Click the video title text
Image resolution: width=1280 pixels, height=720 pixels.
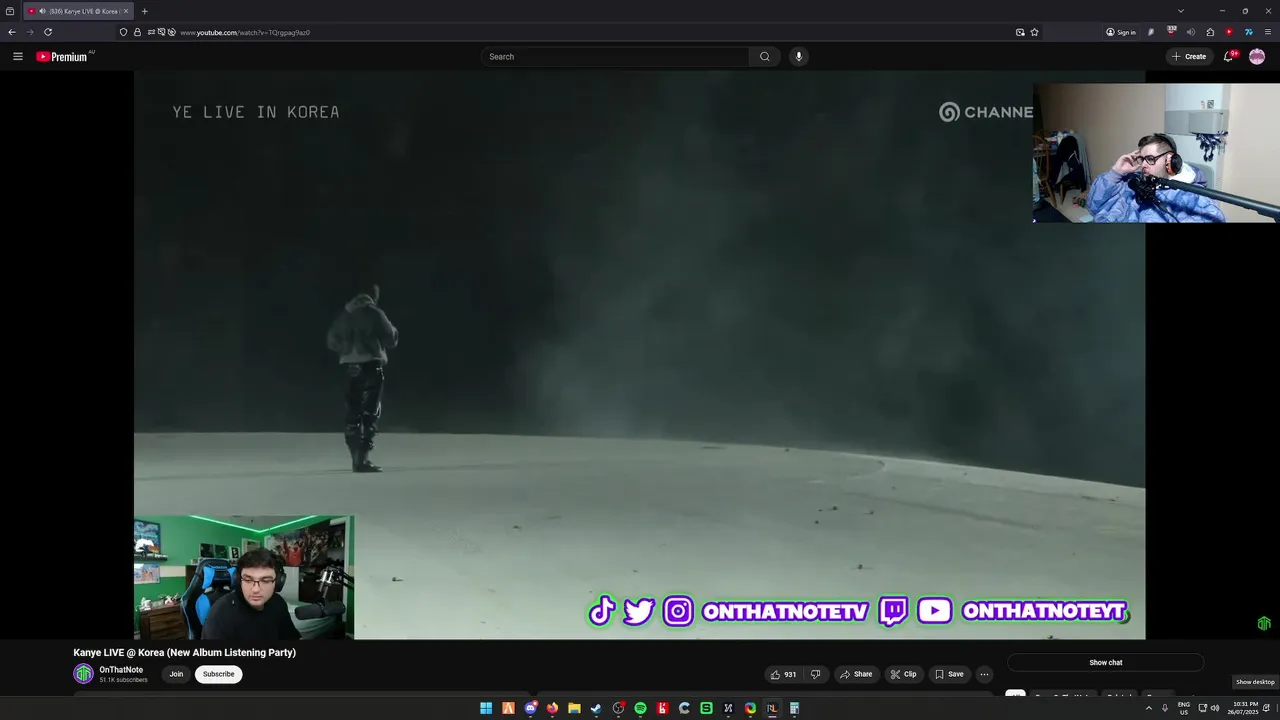click(x=184, y=652)
